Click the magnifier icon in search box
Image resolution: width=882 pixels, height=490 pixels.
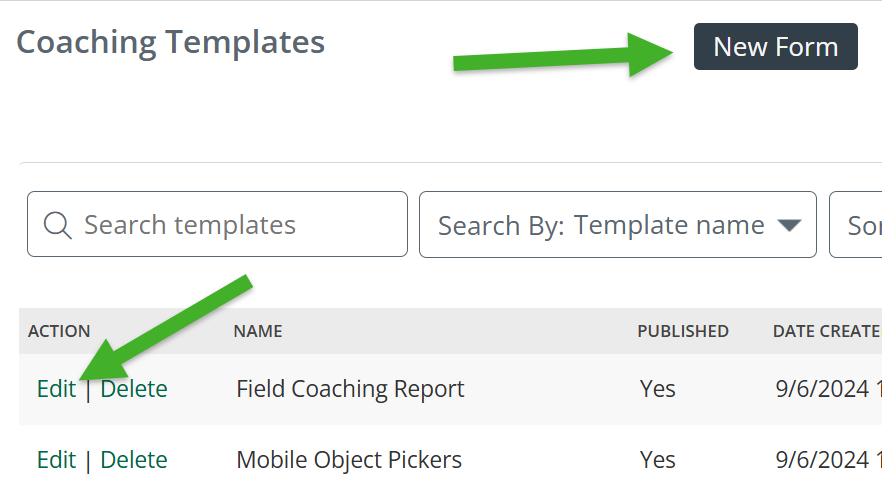[57, 226]
